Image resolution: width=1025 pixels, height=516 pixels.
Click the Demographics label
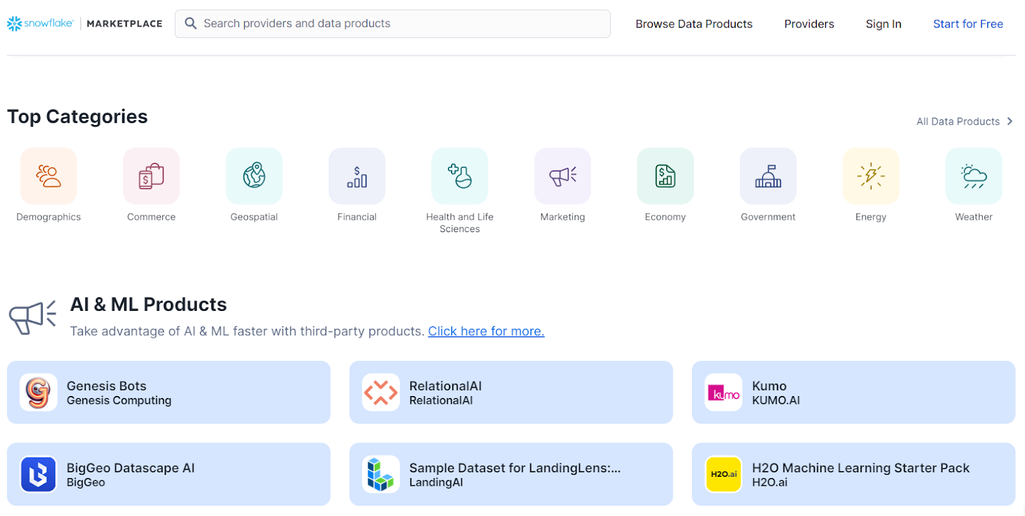click(x=48, y=217)
